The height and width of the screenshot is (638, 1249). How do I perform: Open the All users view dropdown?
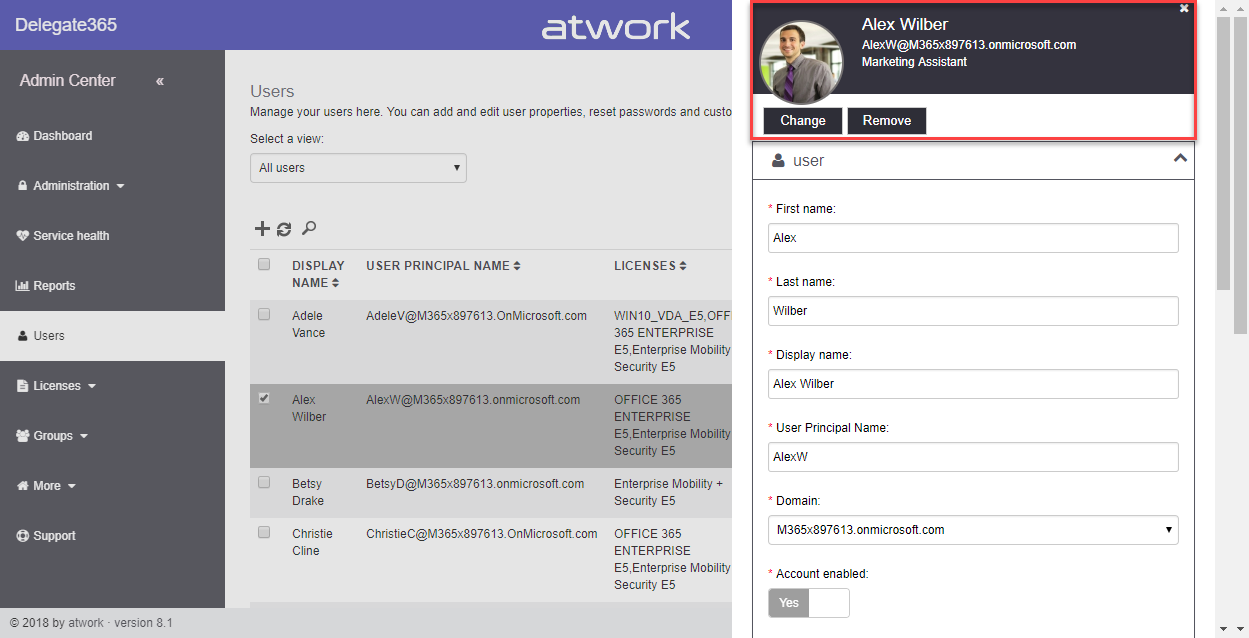point(358,168)
